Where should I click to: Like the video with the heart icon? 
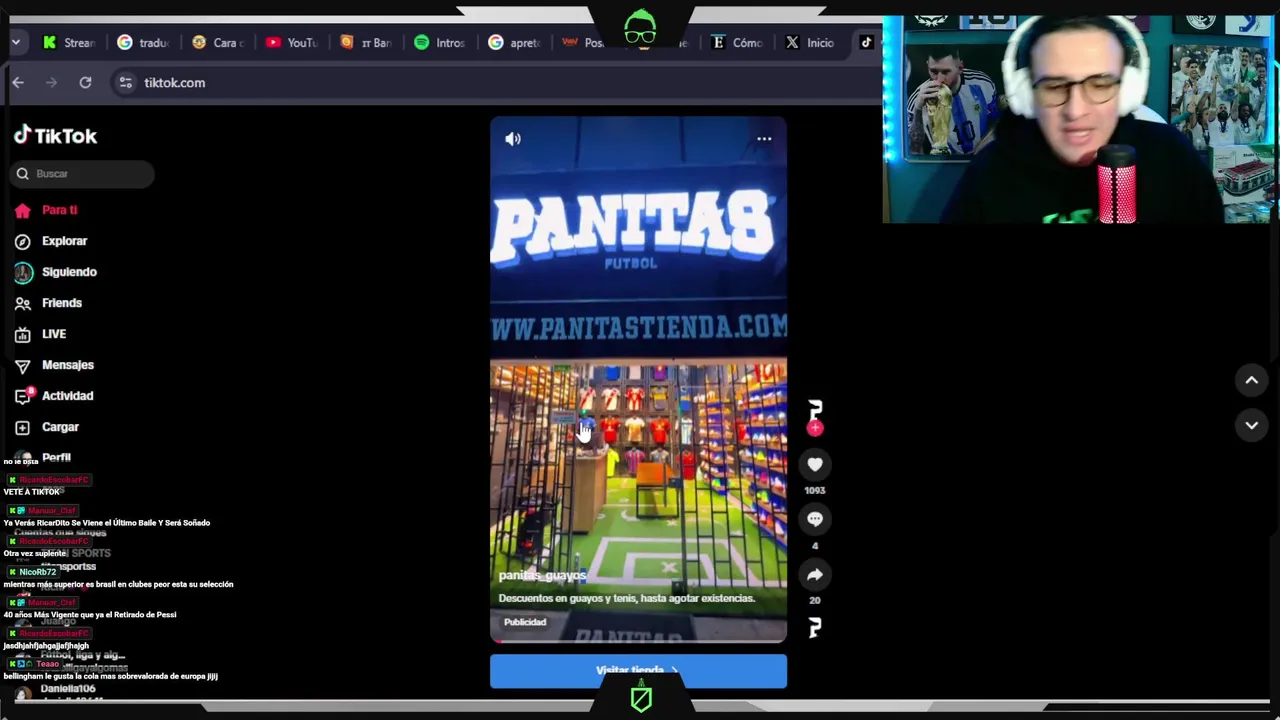pyautogui.click(x=815, y=464)
